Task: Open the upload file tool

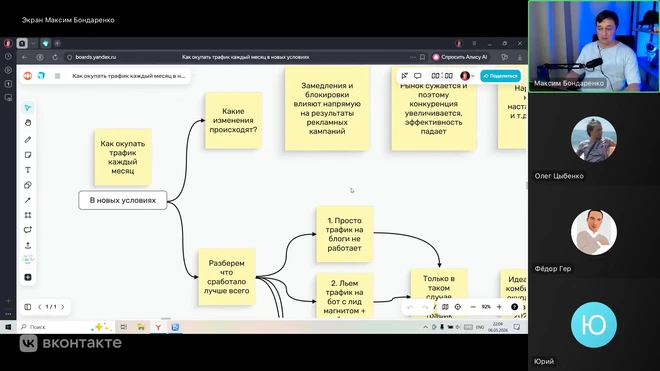Action: coord(28,245)
